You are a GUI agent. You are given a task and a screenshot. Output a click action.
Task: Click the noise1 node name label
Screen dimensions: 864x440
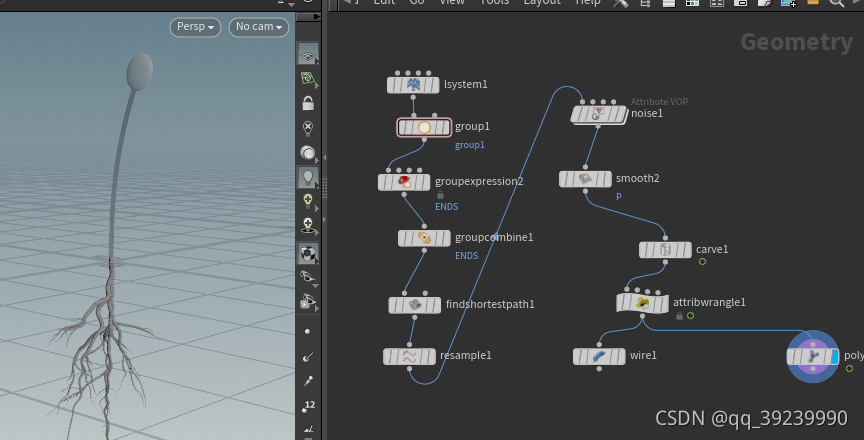click(647, 114)
